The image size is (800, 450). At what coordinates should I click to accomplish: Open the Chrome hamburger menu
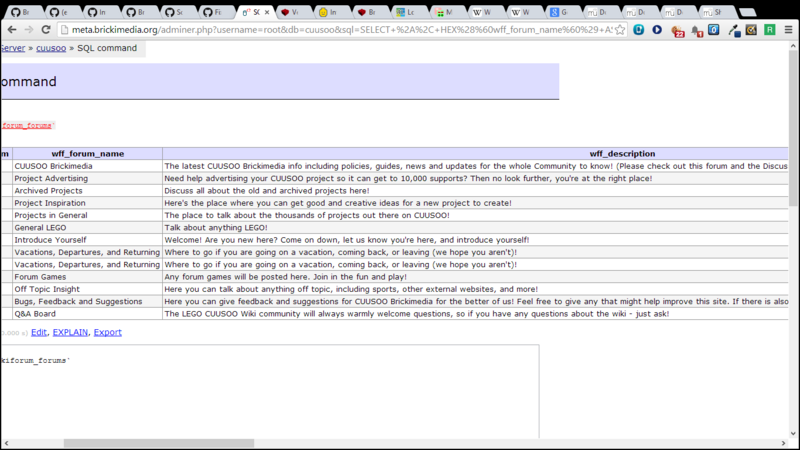click(x=788, y=30)
